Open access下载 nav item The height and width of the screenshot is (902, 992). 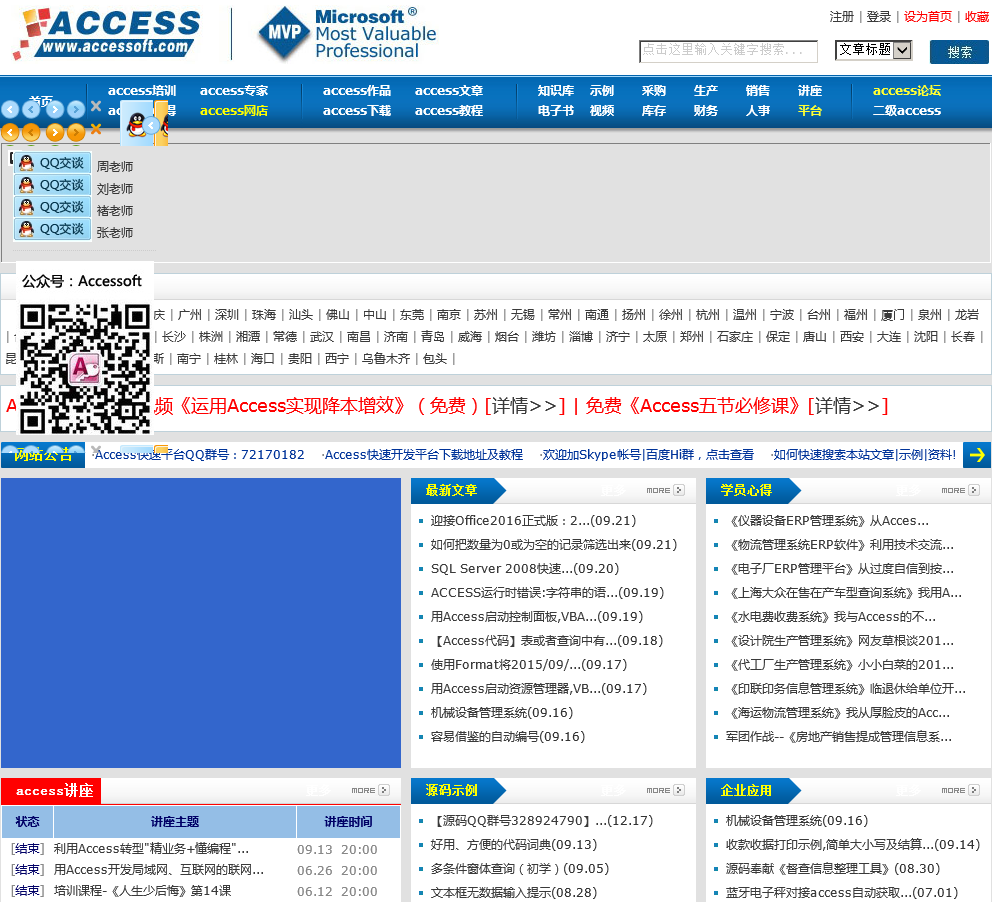pyautogui.click(x=357, y=111)
